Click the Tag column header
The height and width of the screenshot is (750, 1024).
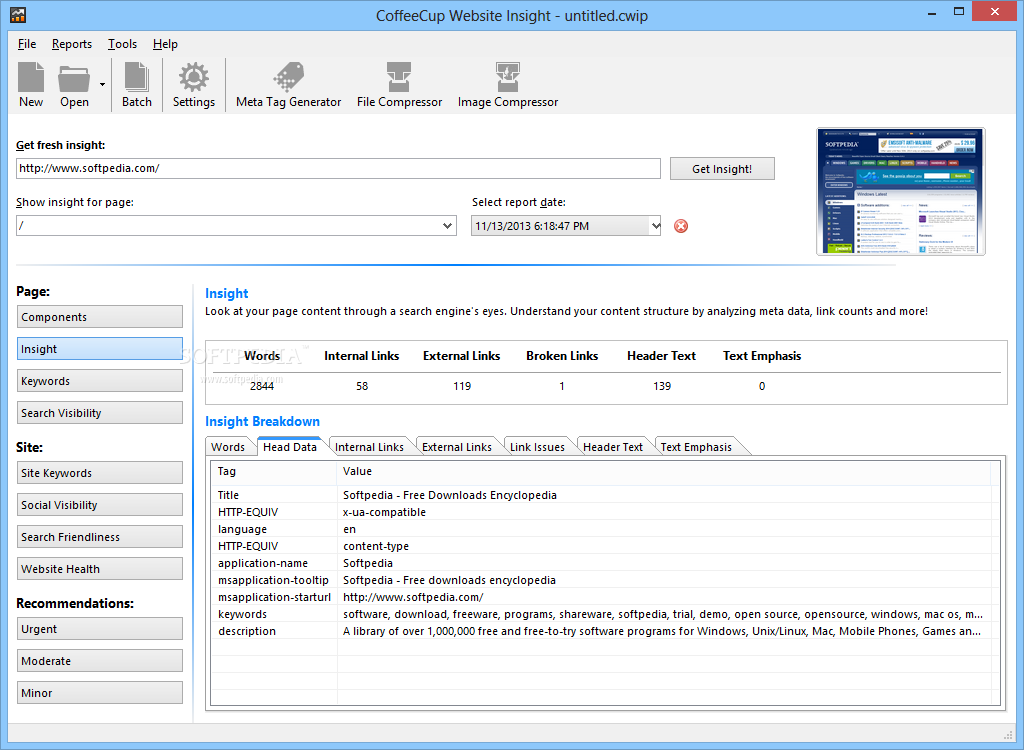click(274, 472)
